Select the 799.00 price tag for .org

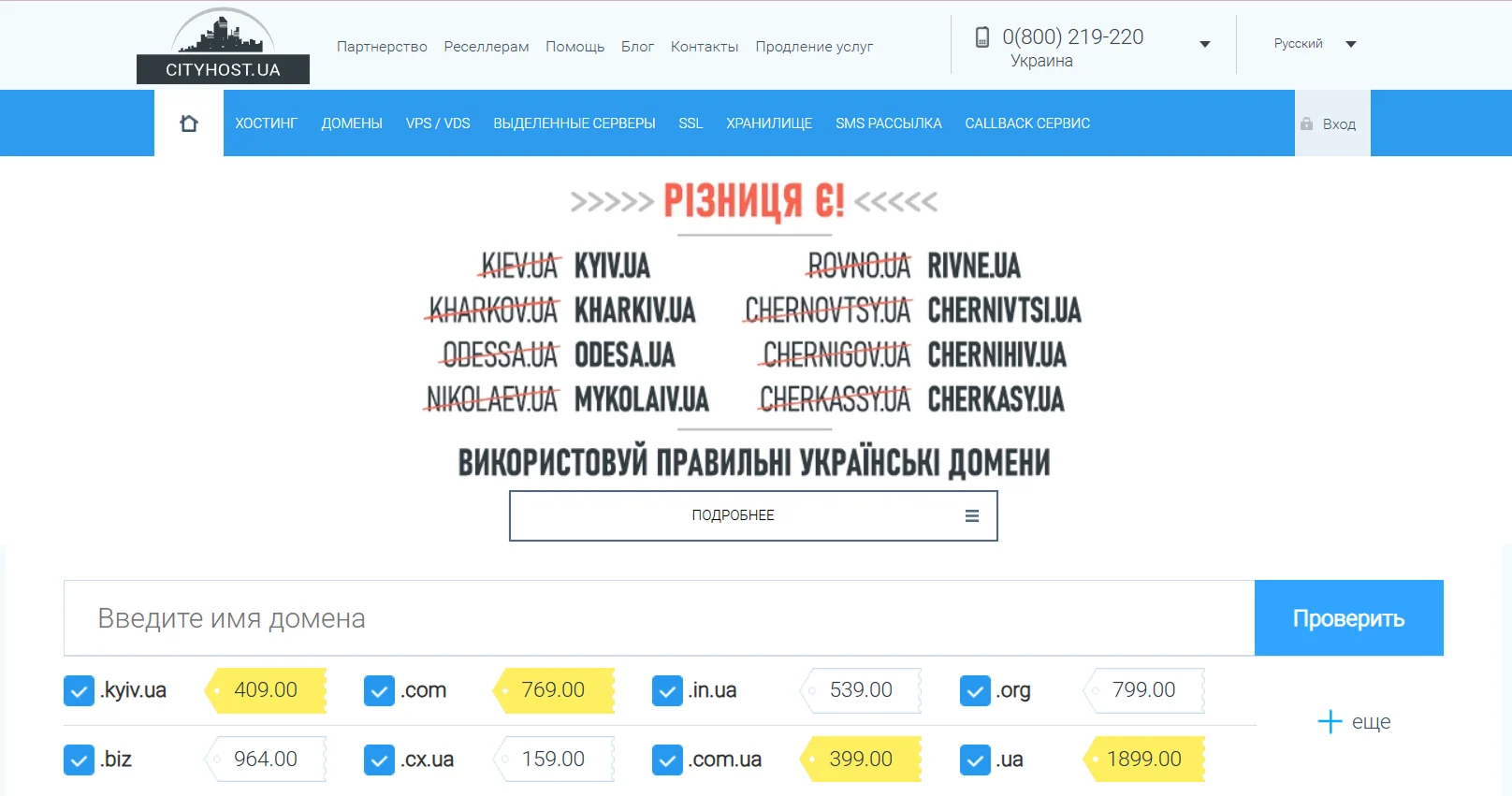pyautogui.click(x=1143, y=690)
